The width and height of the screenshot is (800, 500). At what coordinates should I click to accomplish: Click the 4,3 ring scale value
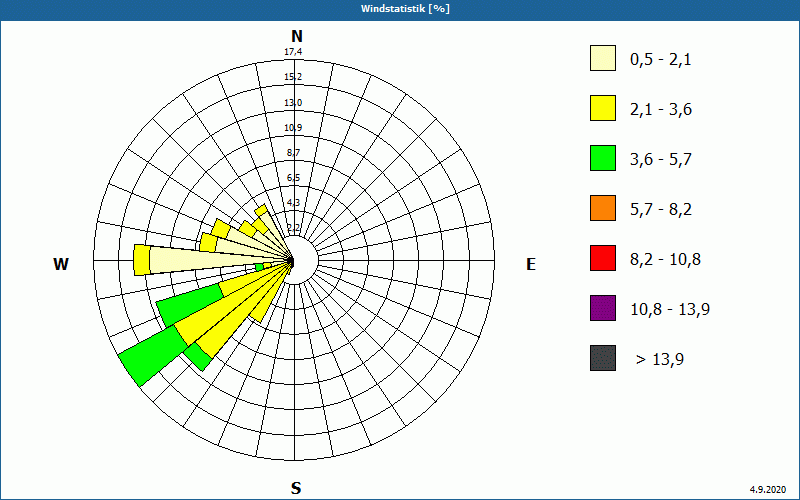pyautogui.click(x=293, y=203)
